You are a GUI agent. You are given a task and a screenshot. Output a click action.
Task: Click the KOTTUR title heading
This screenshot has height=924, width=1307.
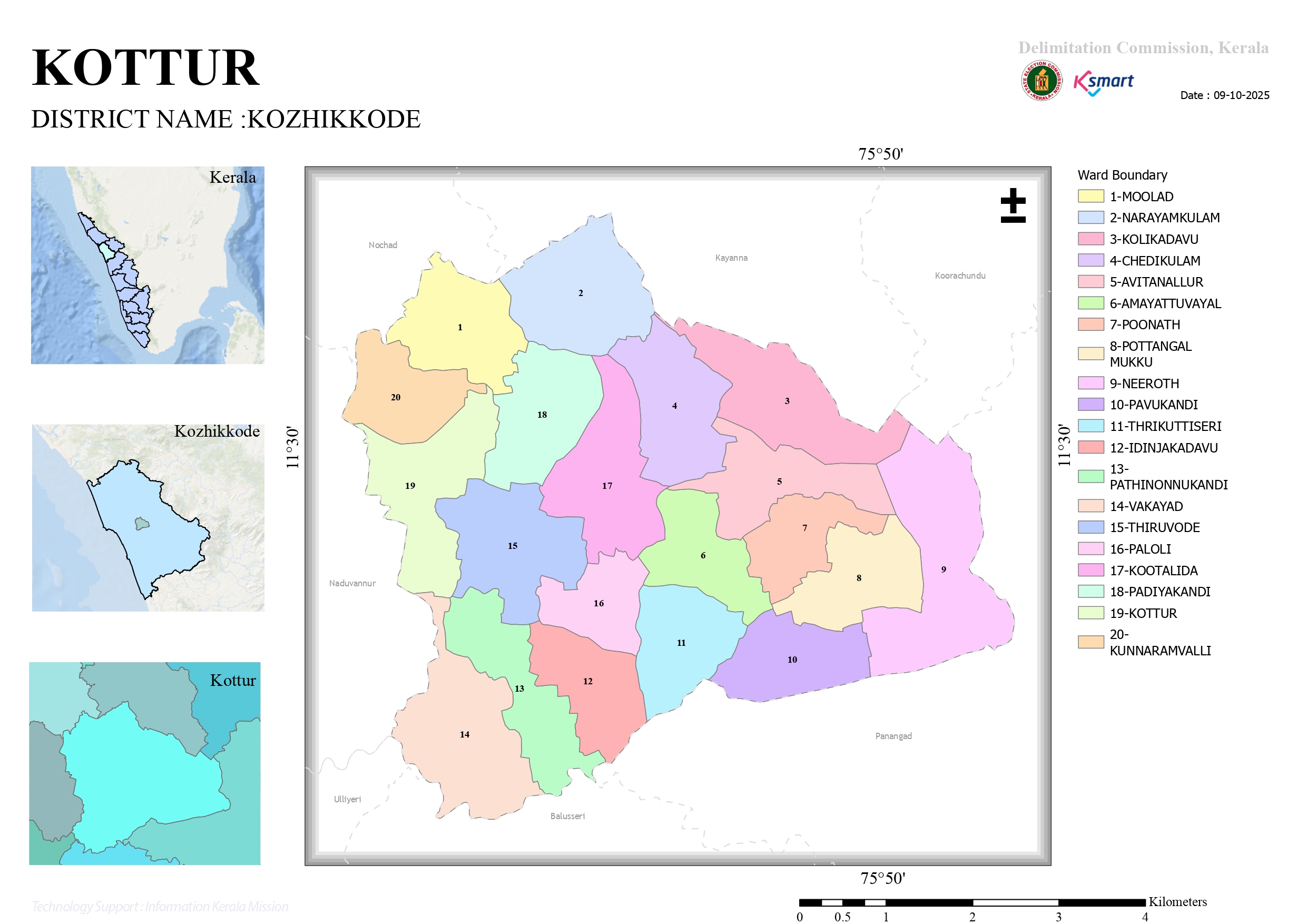tap(146, 68)
